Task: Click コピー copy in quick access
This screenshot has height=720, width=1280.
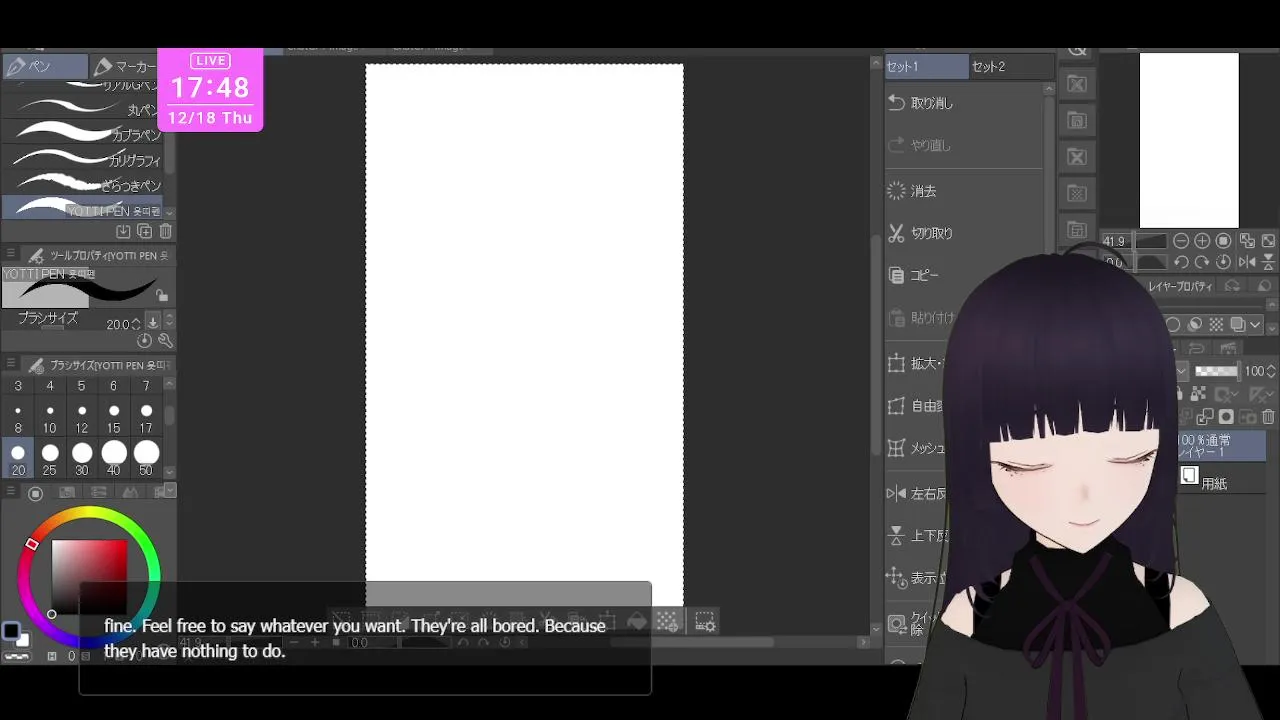Action: coord(914,275)
